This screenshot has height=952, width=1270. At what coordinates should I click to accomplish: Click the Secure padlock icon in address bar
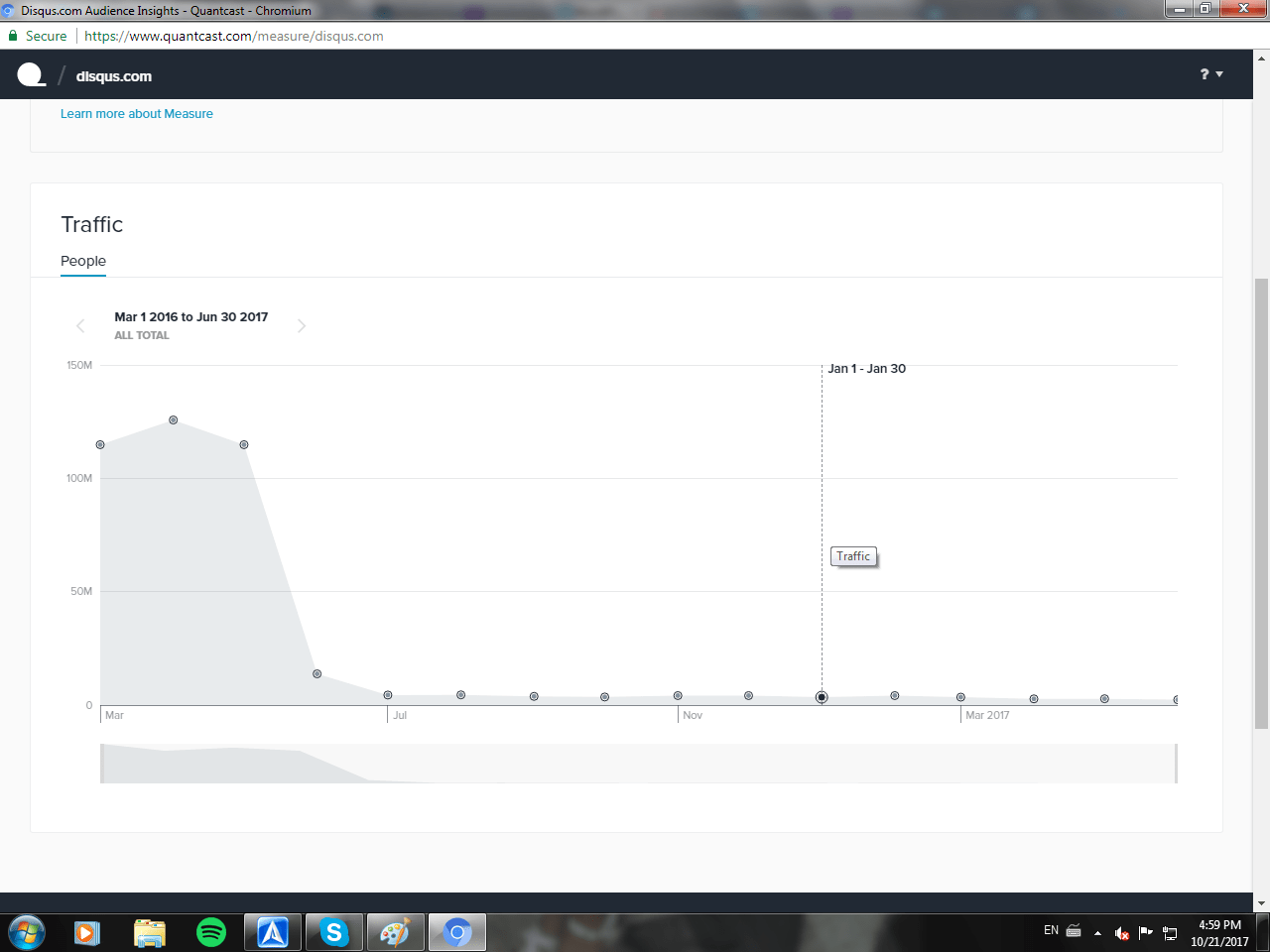(13, 36)
